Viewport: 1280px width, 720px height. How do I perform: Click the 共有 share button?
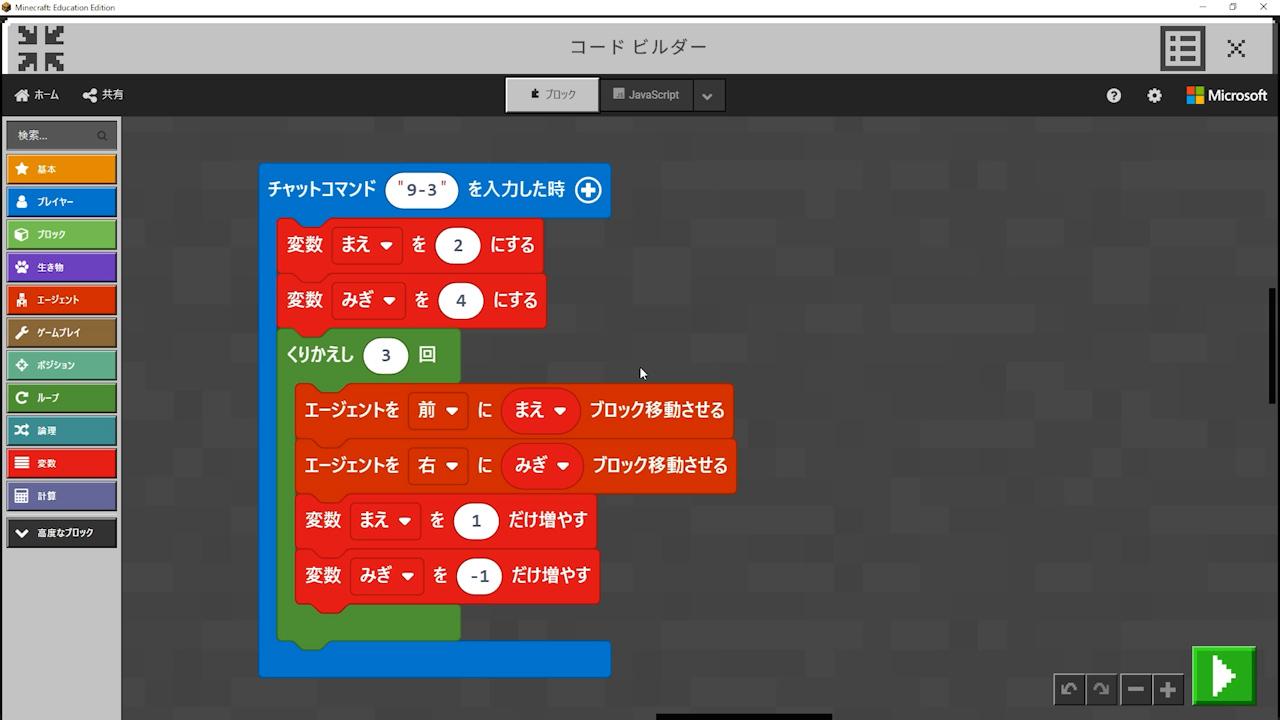pos(103,95)
